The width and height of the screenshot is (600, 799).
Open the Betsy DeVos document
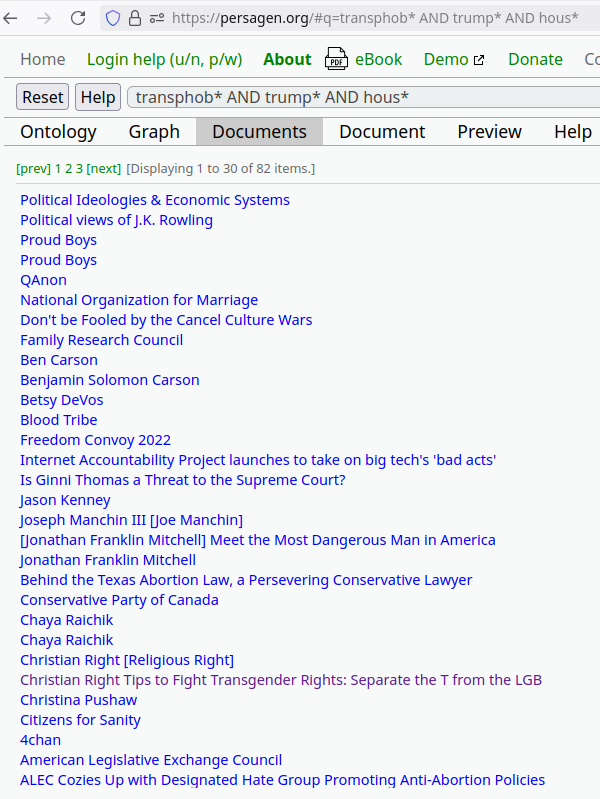click(62, 400)
